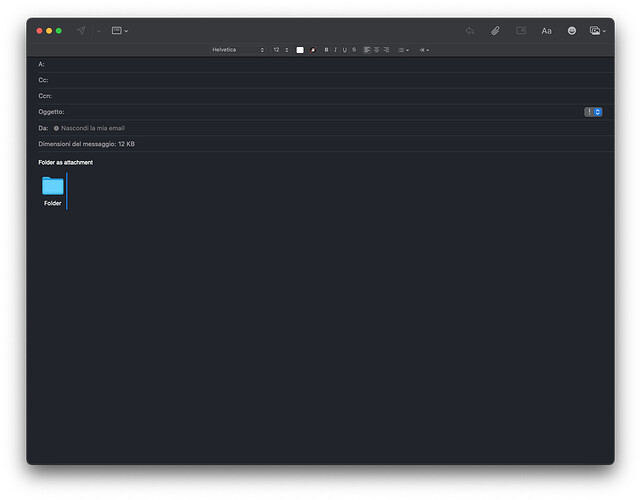Expand the indentation options dropdown
The image size is (640, 500).
(424, 49)
